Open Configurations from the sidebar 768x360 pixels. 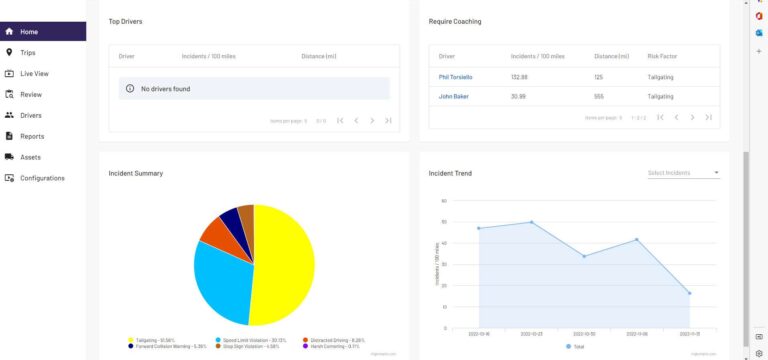coord(43,178)
